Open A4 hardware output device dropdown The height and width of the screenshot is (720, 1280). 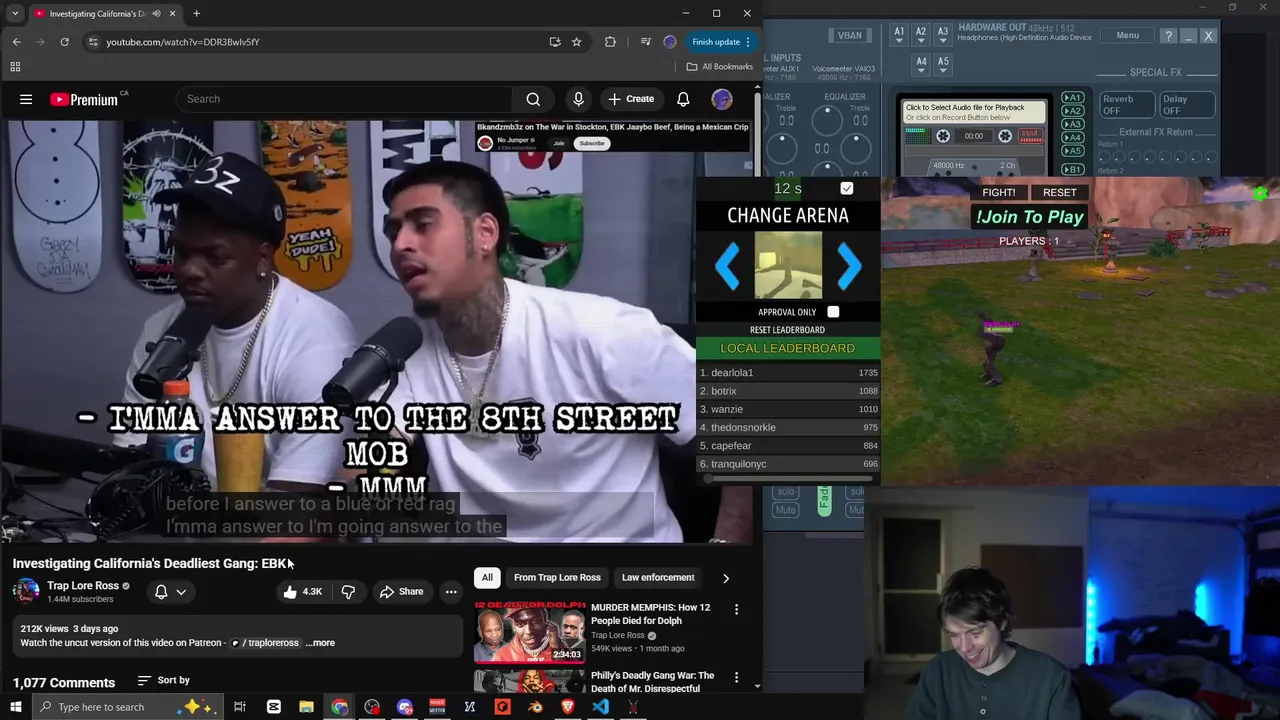(x=921, y=65)
